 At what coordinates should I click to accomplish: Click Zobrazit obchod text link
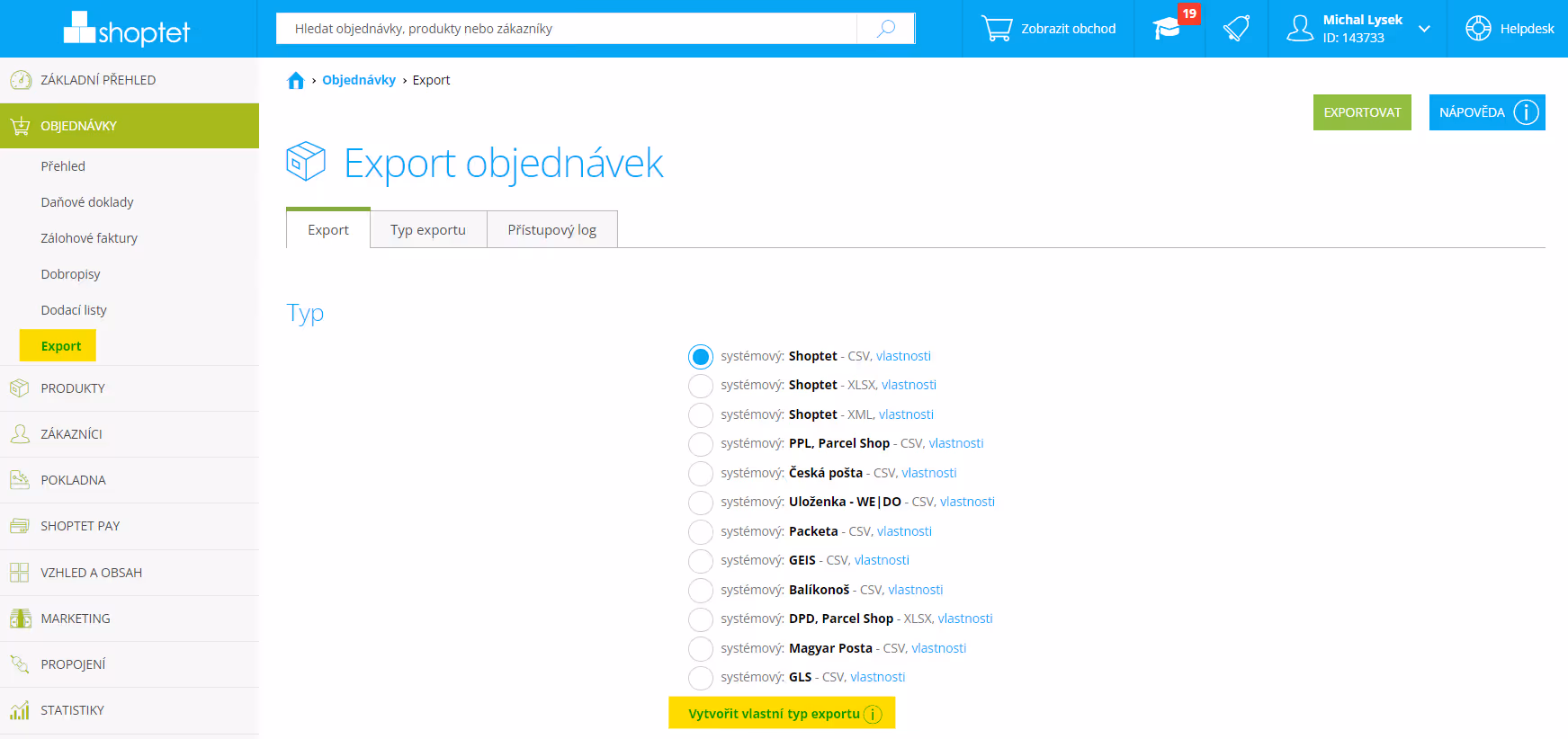1069,29
